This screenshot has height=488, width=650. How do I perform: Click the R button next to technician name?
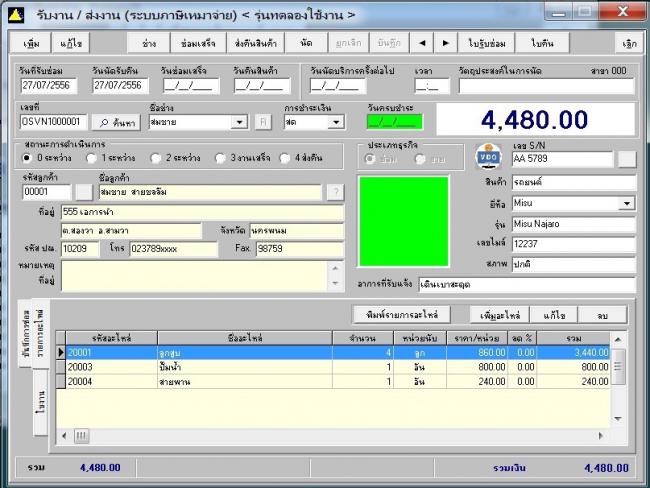[264, 122]
